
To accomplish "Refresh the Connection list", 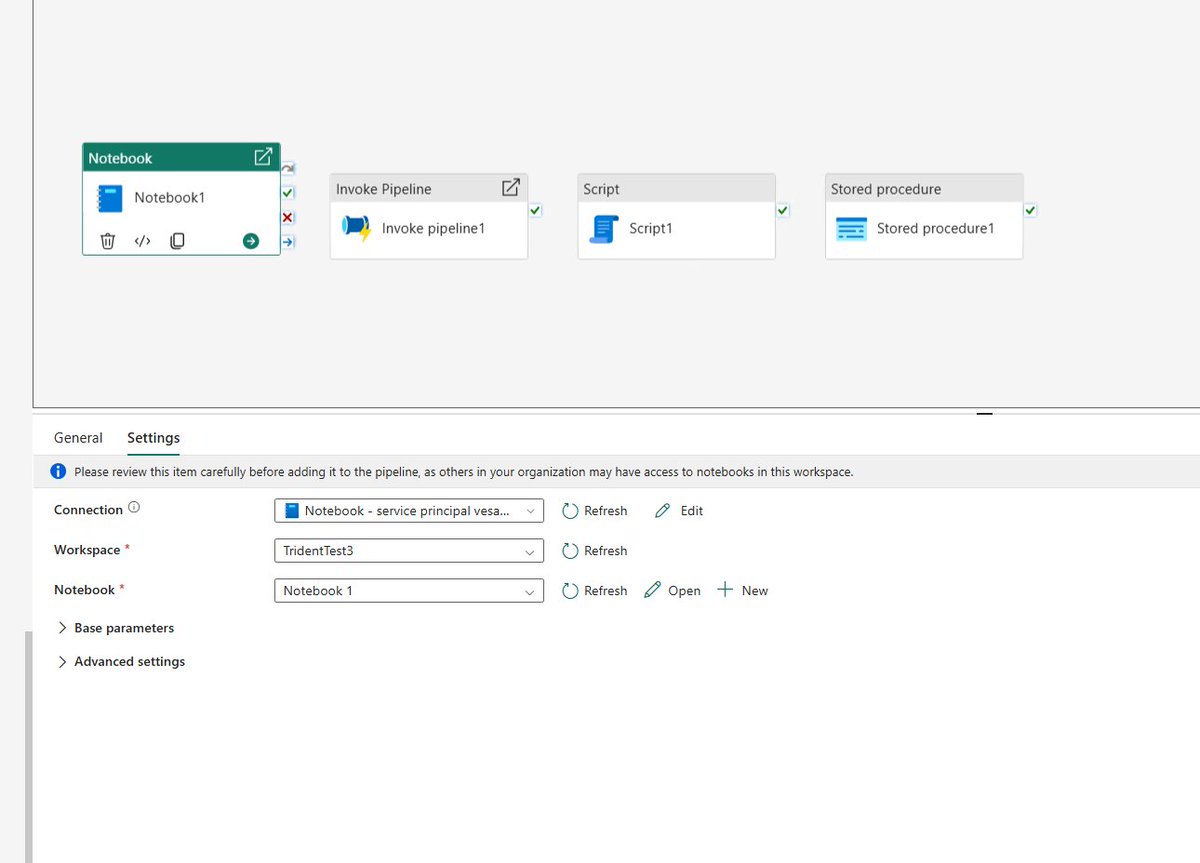I will pyautogui.click(x=595, y=510).
